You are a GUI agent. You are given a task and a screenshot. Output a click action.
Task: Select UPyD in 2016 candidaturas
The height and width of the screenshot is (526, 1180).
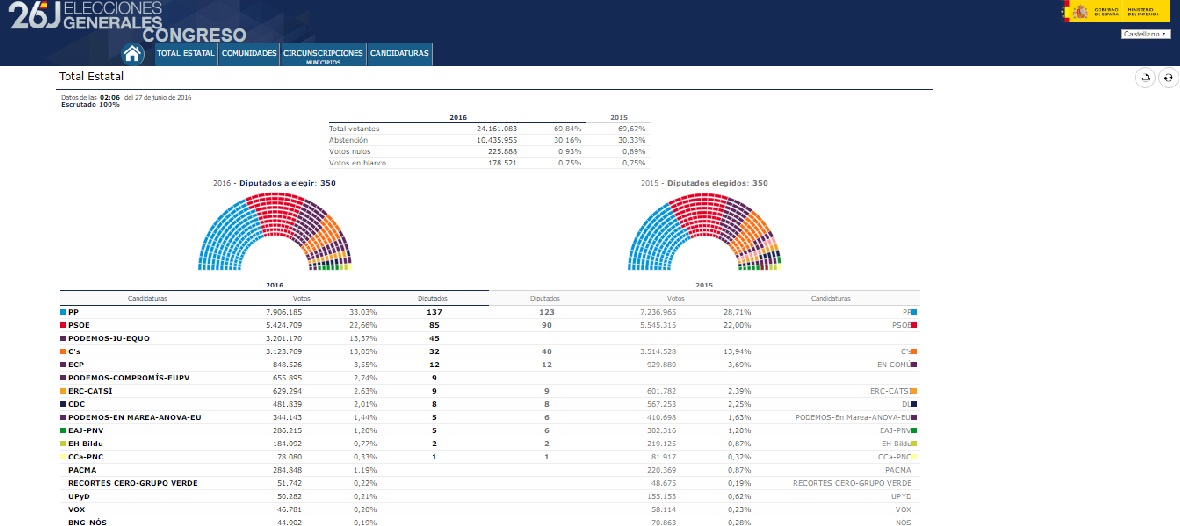[79, 497]
